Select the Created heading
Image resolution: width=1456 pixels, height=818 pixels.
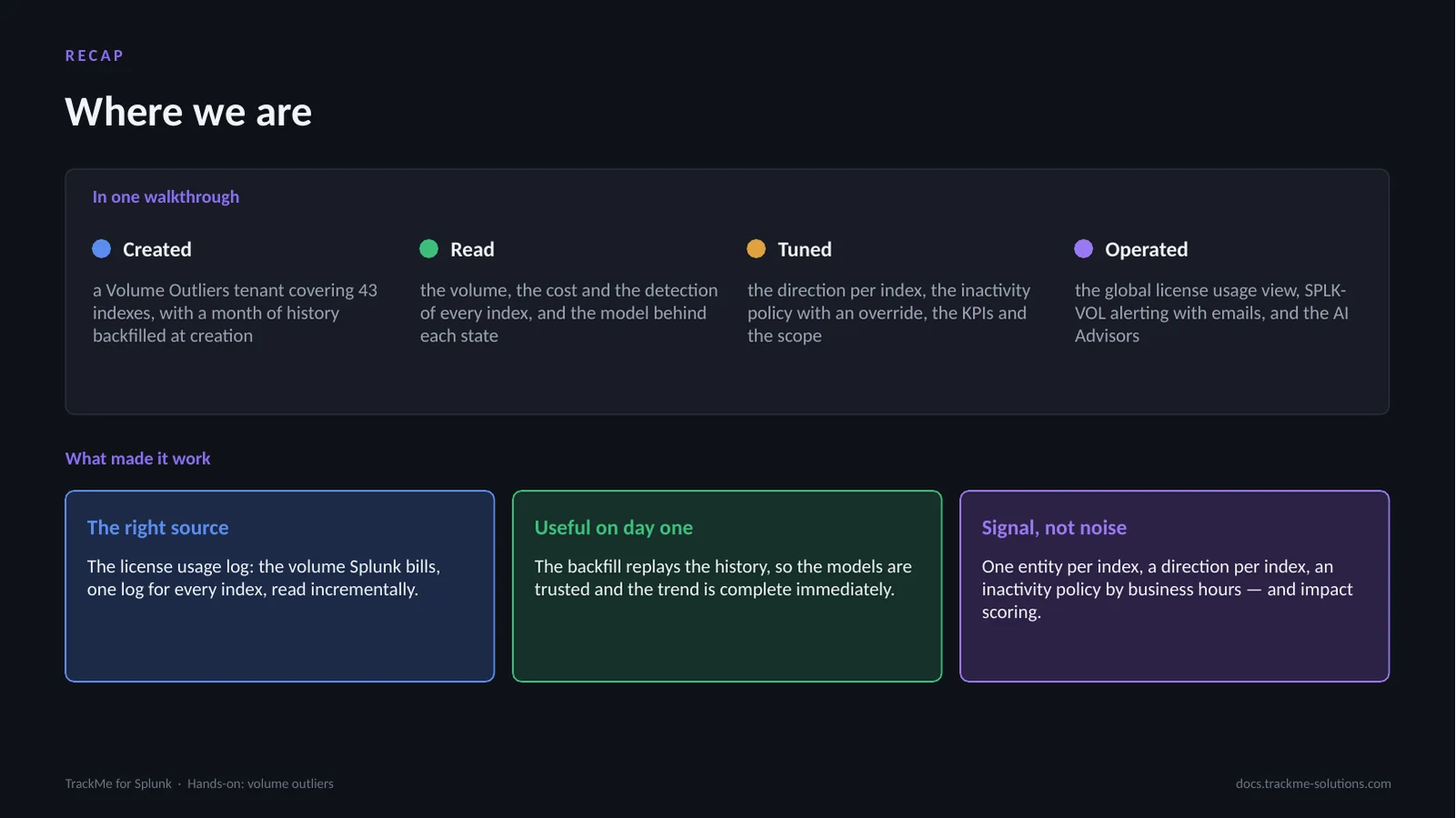coord(157,249)
